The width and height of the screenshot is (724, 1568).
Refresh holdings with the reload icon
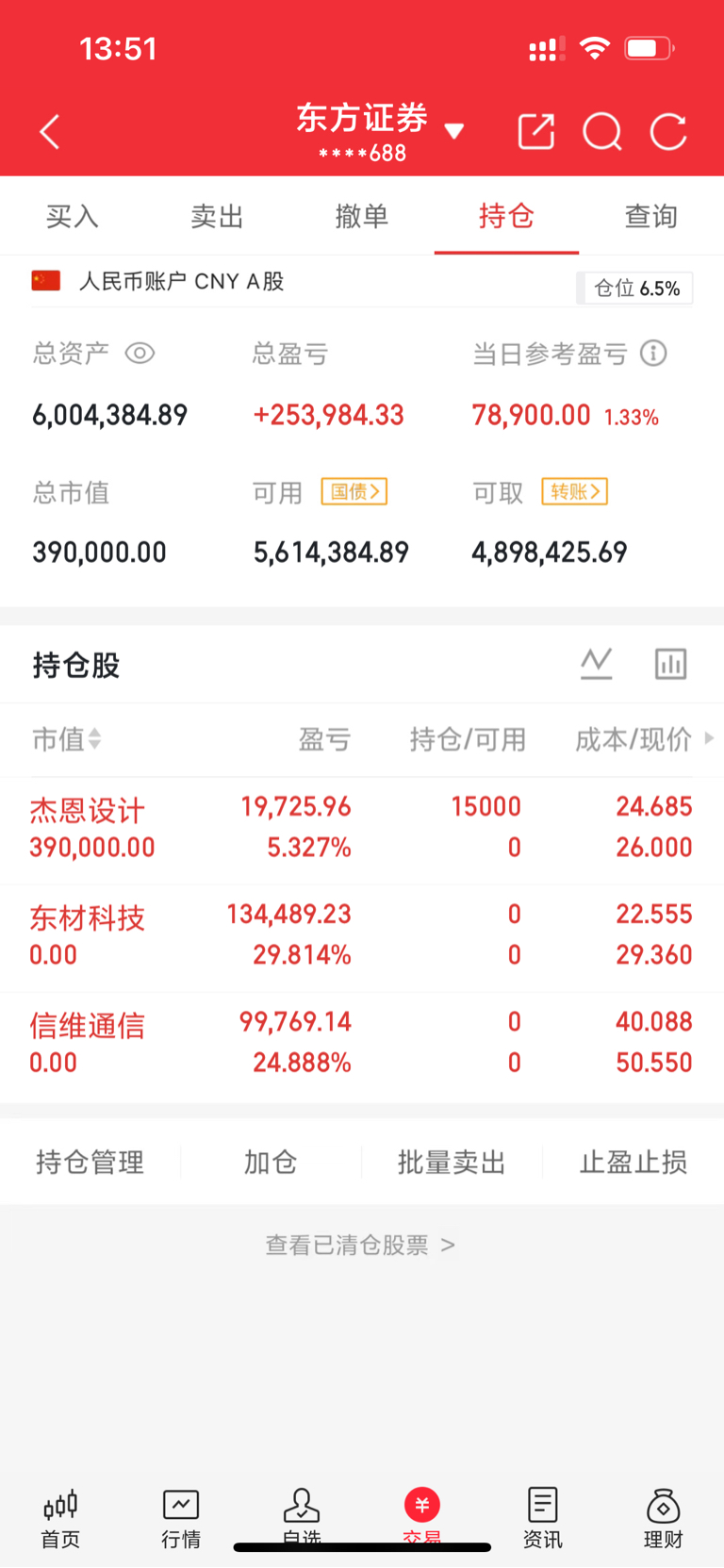click(668, 132)
